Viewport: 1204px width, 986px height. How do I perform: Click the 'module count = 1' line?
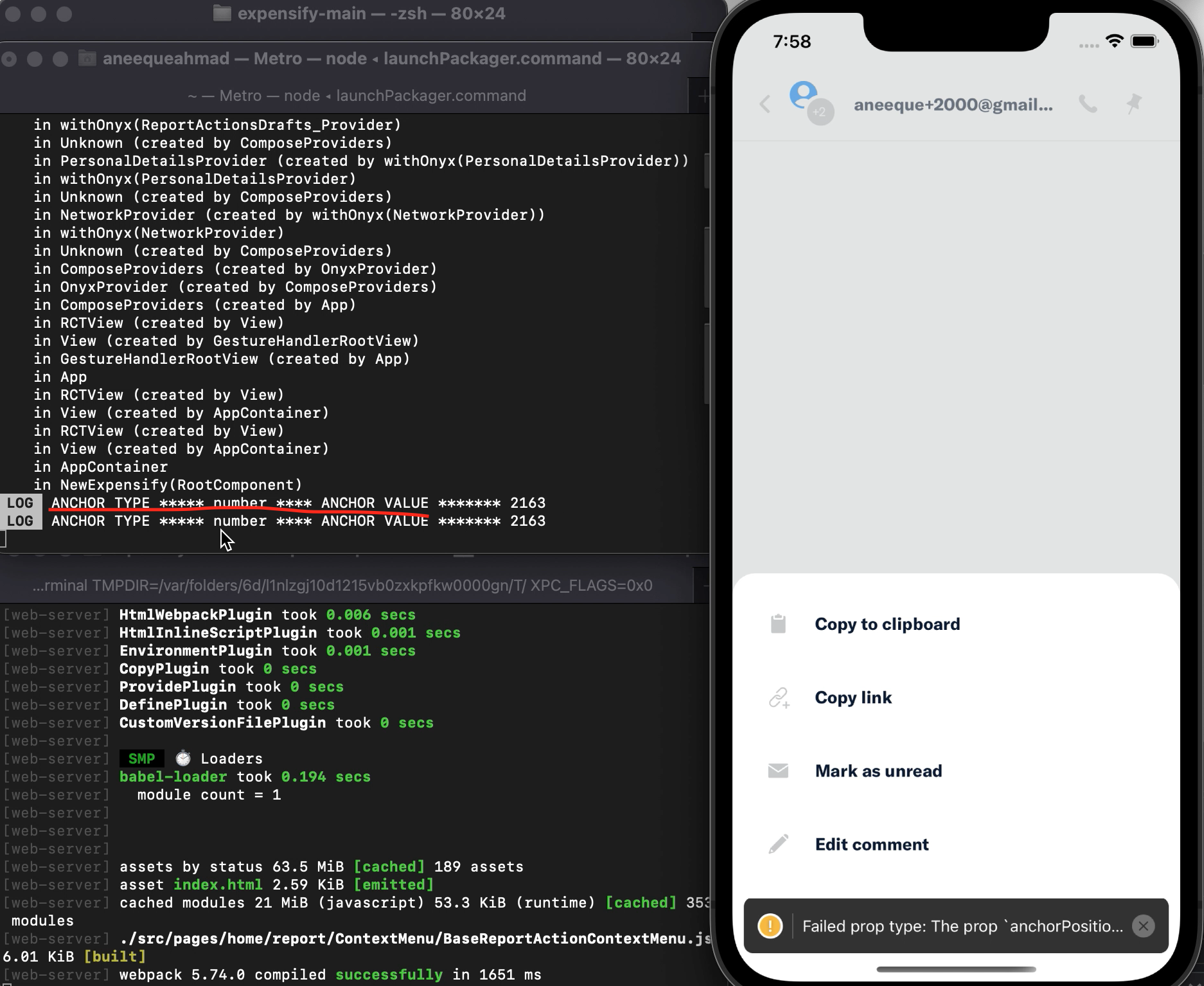coord(209,794)
